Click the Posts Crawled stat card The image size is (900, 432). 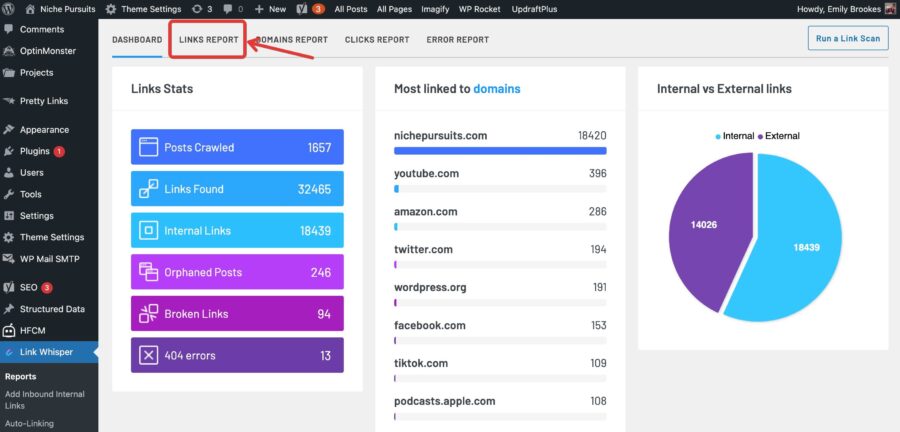click(237, 147)
